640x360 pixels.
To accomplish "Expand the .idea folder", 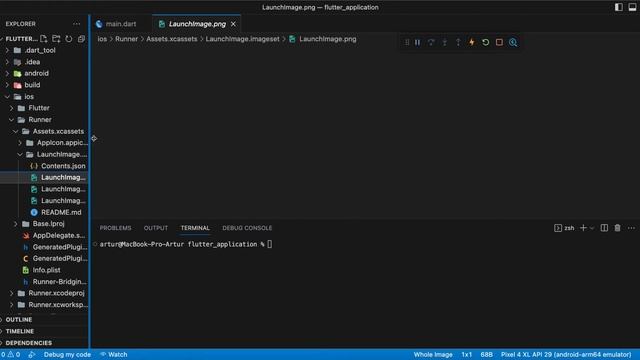I will [x=44, y=62].
